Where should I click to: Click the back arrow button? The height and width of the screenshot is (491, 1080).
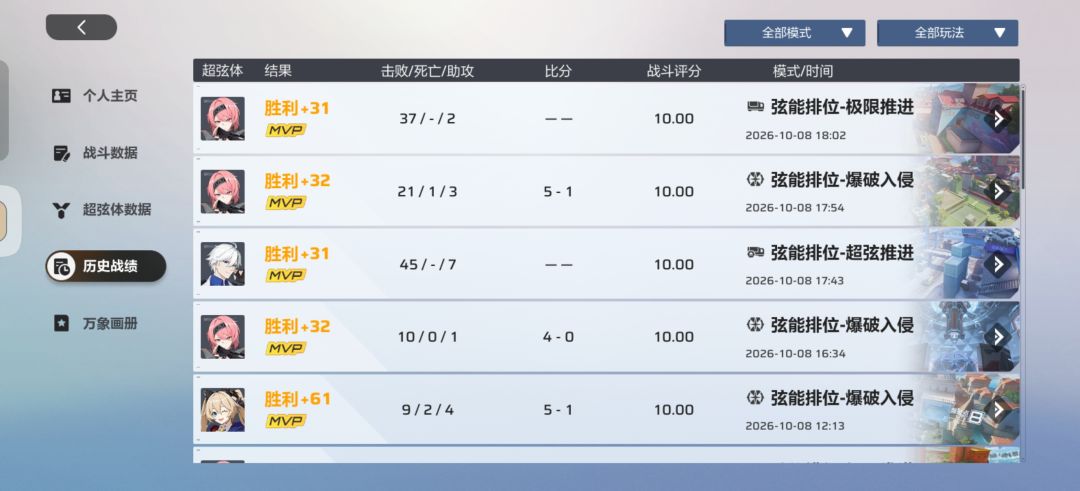click(x=81, y=27)
